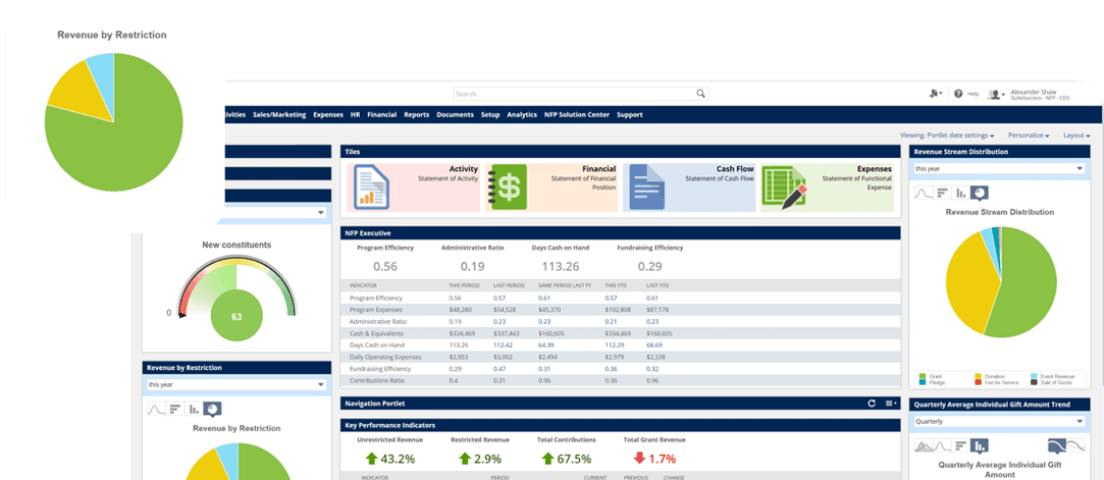Click the Days Cash on Hand 113.26 figure
This screenshot has width=1104, height=480.
[560, 267]
